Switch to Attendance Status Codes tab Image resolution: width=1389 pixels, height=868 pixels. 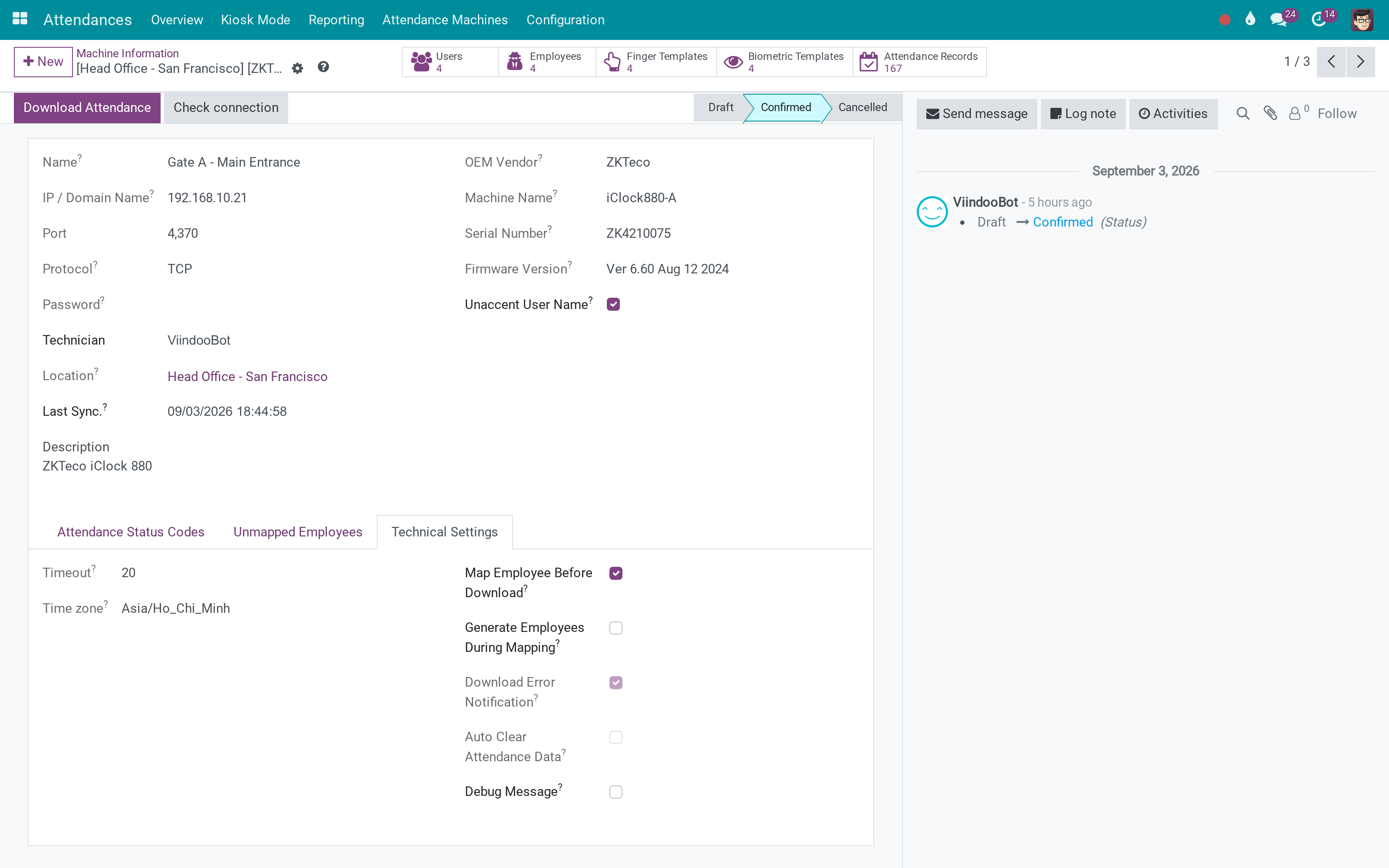pos(131,532)
